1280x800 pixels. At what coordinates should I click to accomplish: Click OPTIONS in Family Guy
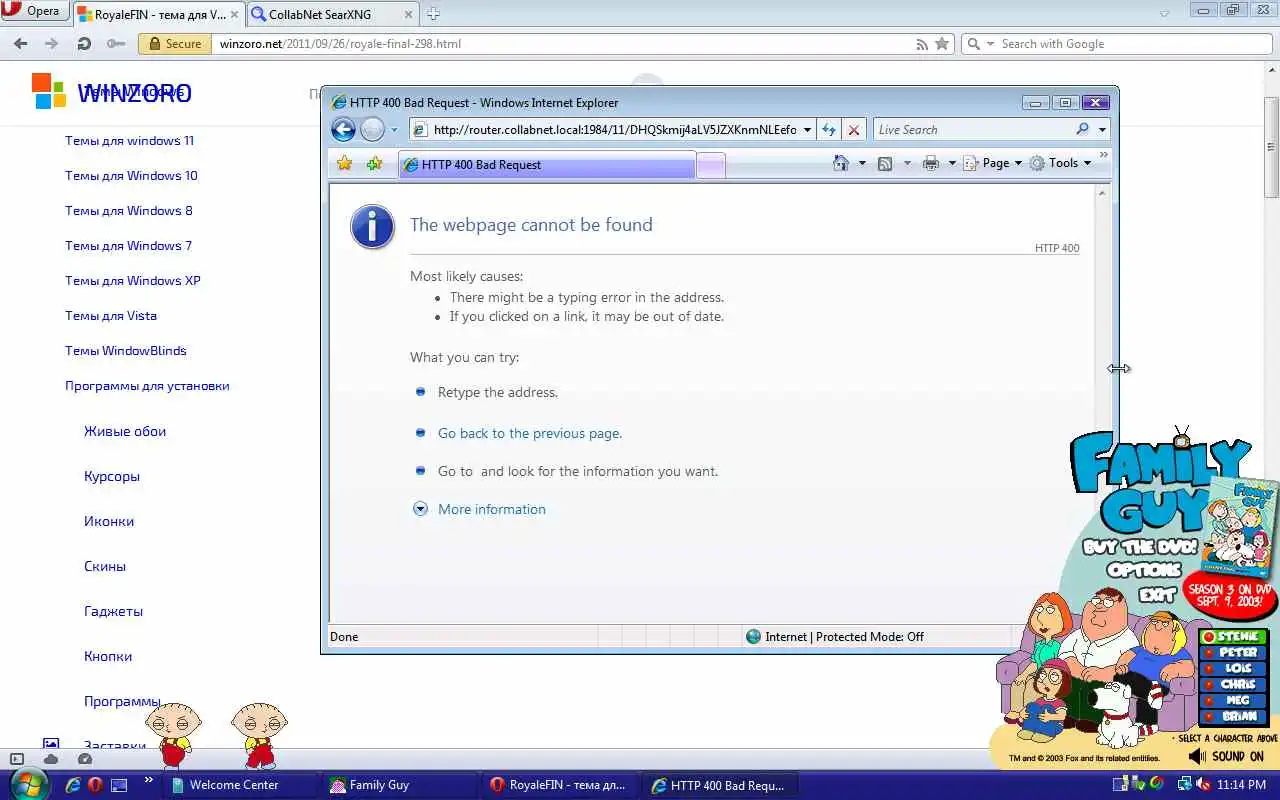[1144, 570]
